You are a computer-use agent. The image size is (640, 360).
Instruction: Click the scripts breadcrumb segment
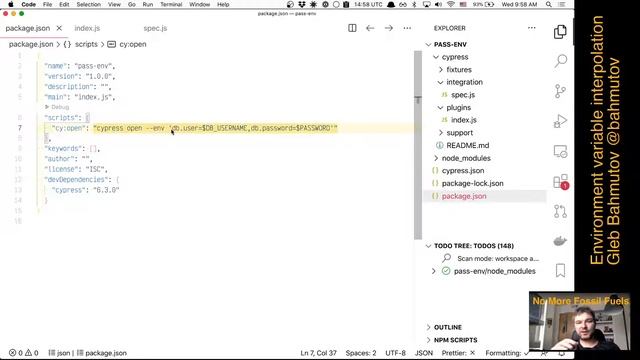coord(86,44)
